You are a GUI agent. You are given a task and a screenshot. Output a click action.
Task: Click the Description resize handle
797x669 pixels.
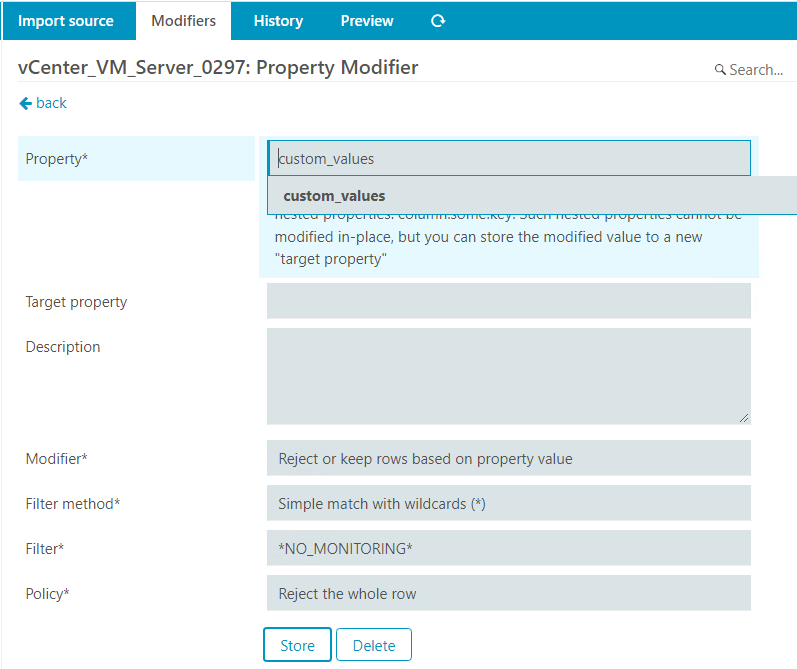coord(744,418)
